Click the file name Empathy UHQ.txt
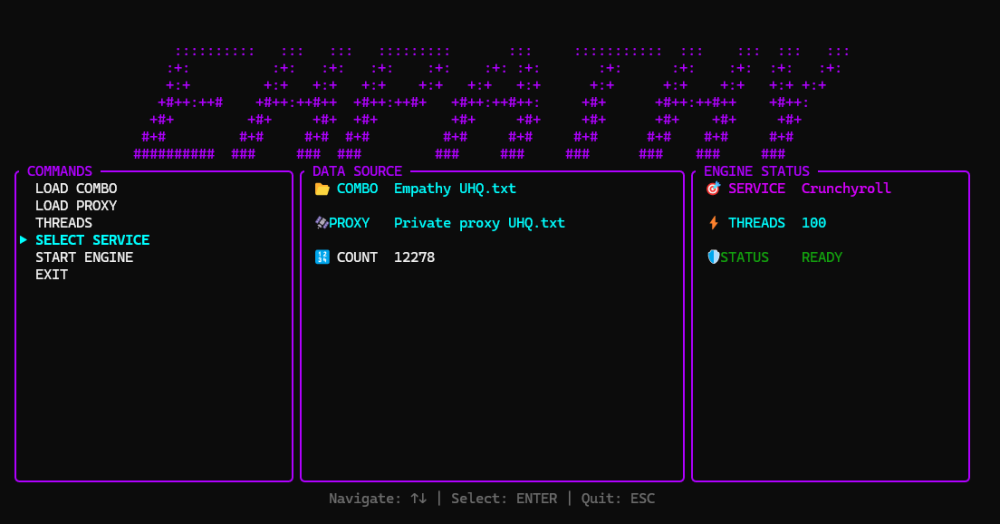The width and height of the screenshot is (1000, 524). pyautogui.click(x=455, y=189)
